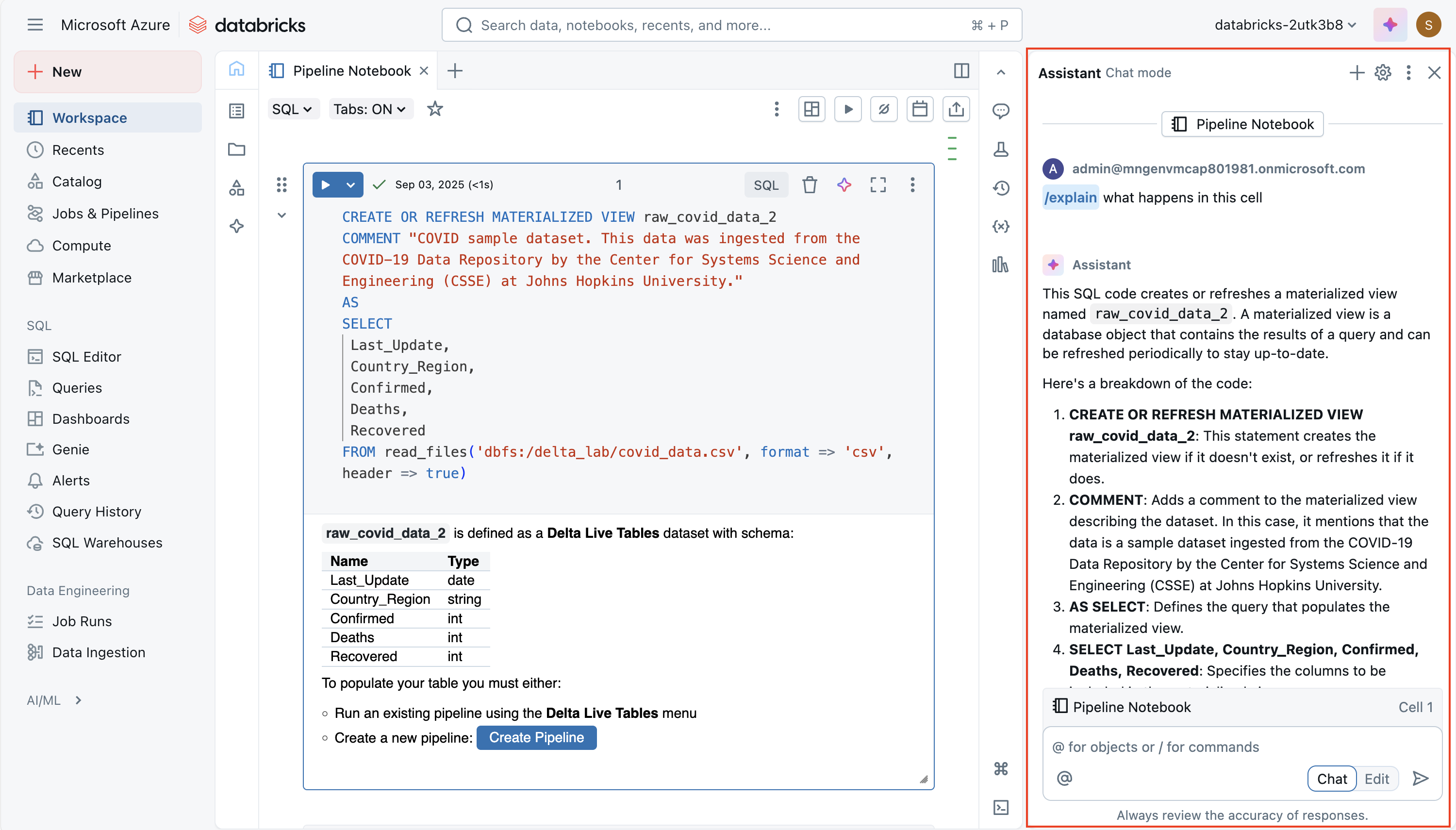This screenshot has width=1456, height=830.
Task: Open the Tabs: ON dropdown
Action: (370, 109)
